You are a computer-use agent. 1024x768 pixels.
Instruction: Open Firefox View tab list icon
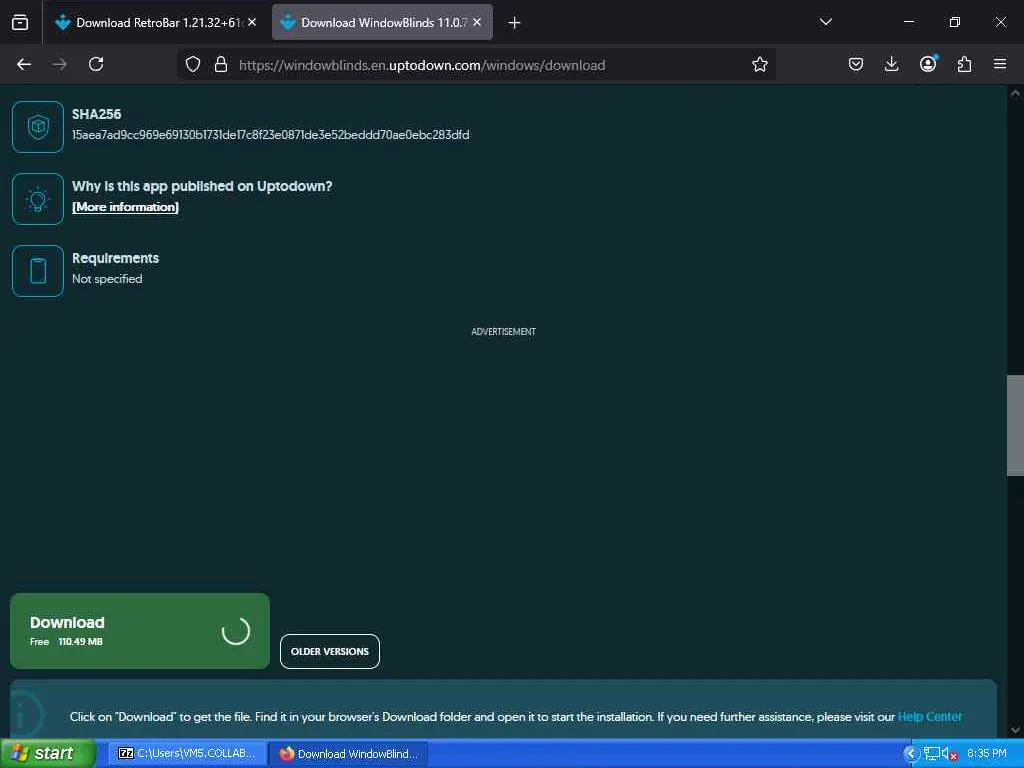(x=20, y=23)
